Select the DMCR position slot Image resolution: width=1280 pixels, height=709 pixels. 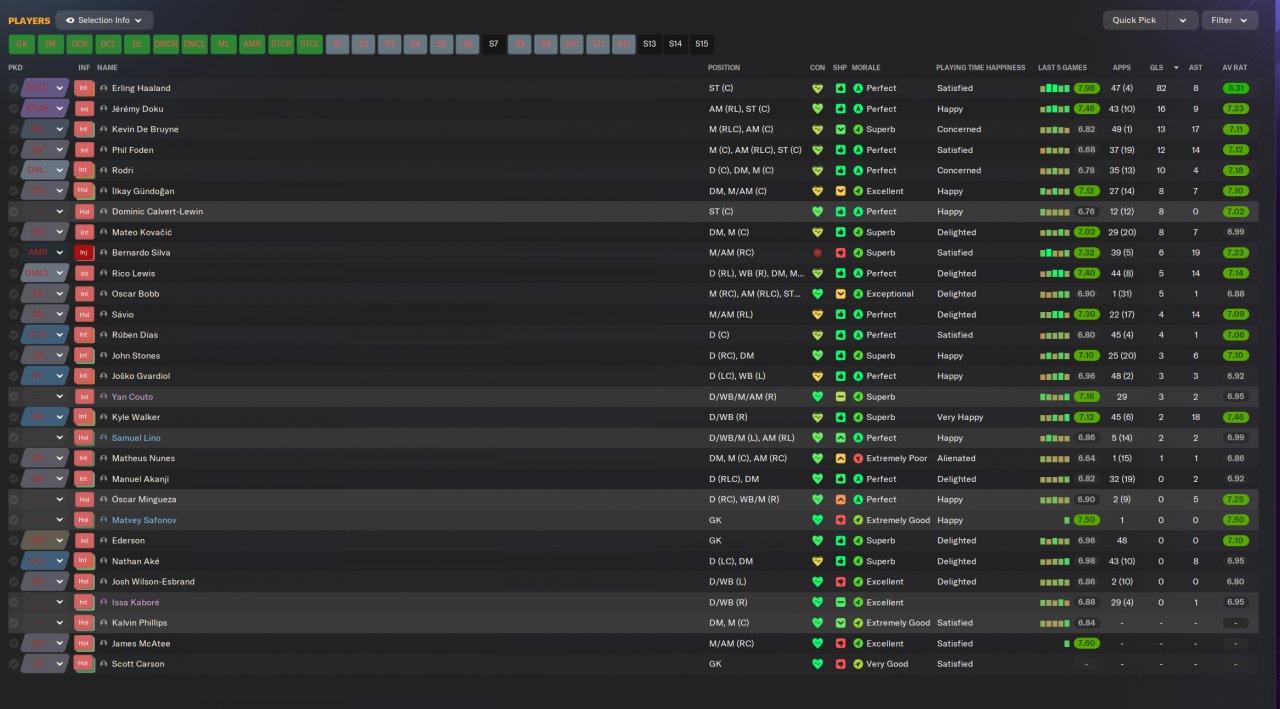(166, 44)
